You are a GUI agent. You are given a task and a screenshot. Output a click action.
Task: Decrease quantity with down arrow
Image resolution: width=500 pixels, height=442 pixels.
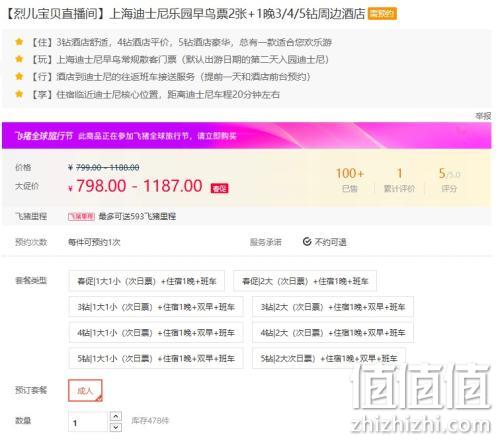[x=115, y=427]
